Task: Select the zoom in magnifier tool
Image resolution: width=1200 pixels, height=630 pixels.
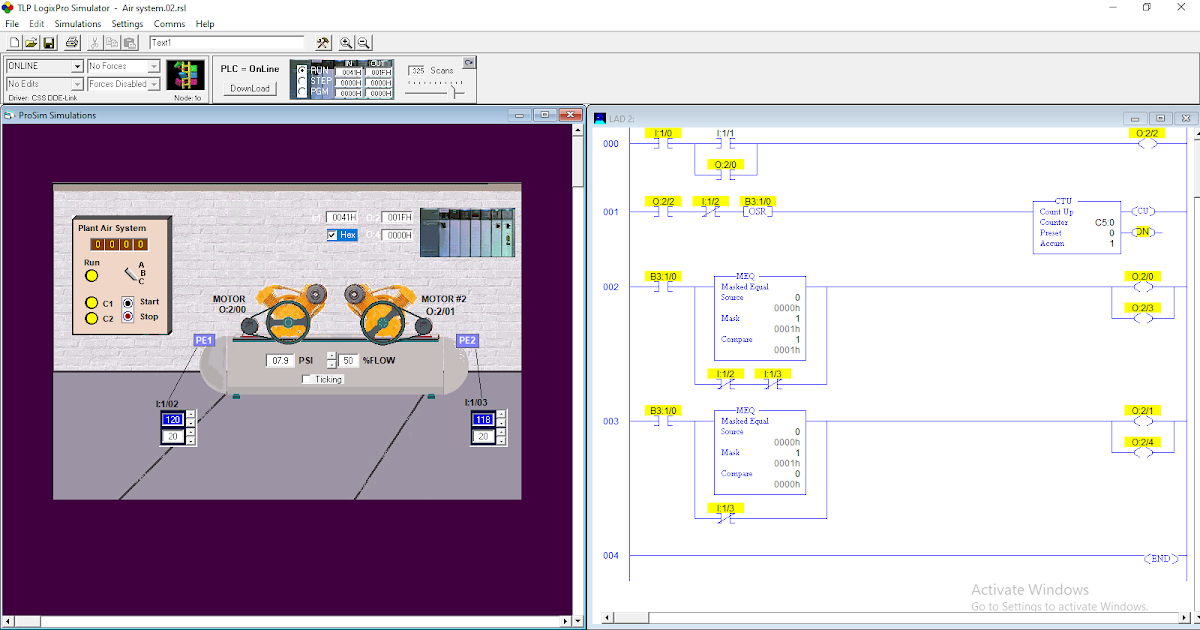Action: (346, 42)
